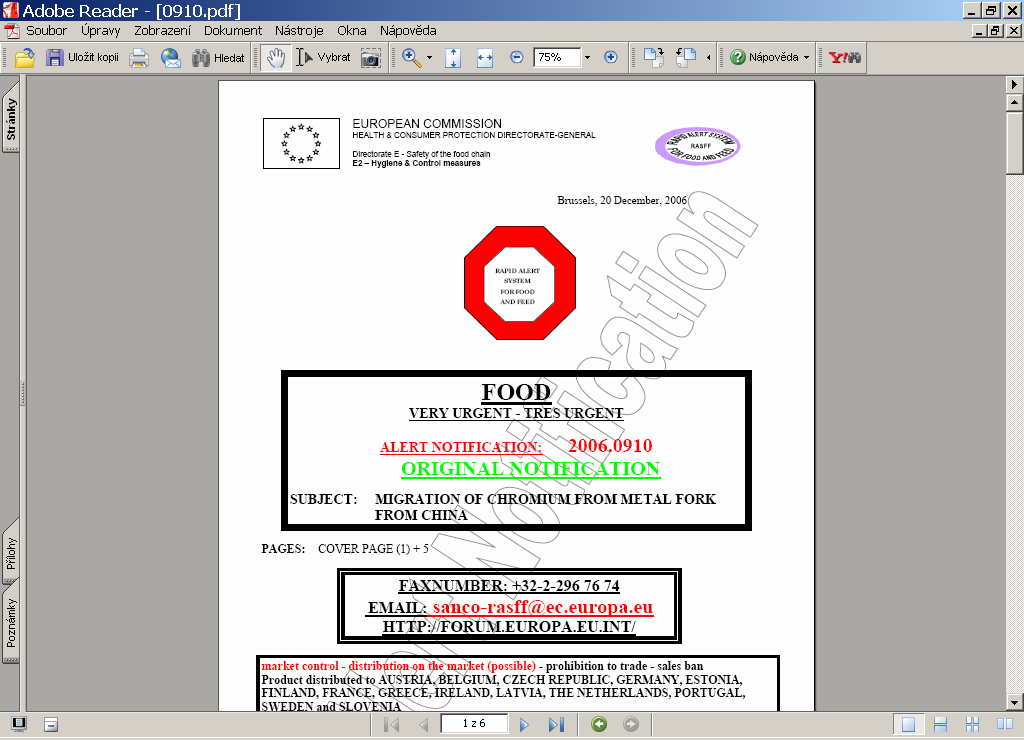Expand the hidden toolbar items arrow
This screenshot has height=740, width=1024.
[709, 57]
